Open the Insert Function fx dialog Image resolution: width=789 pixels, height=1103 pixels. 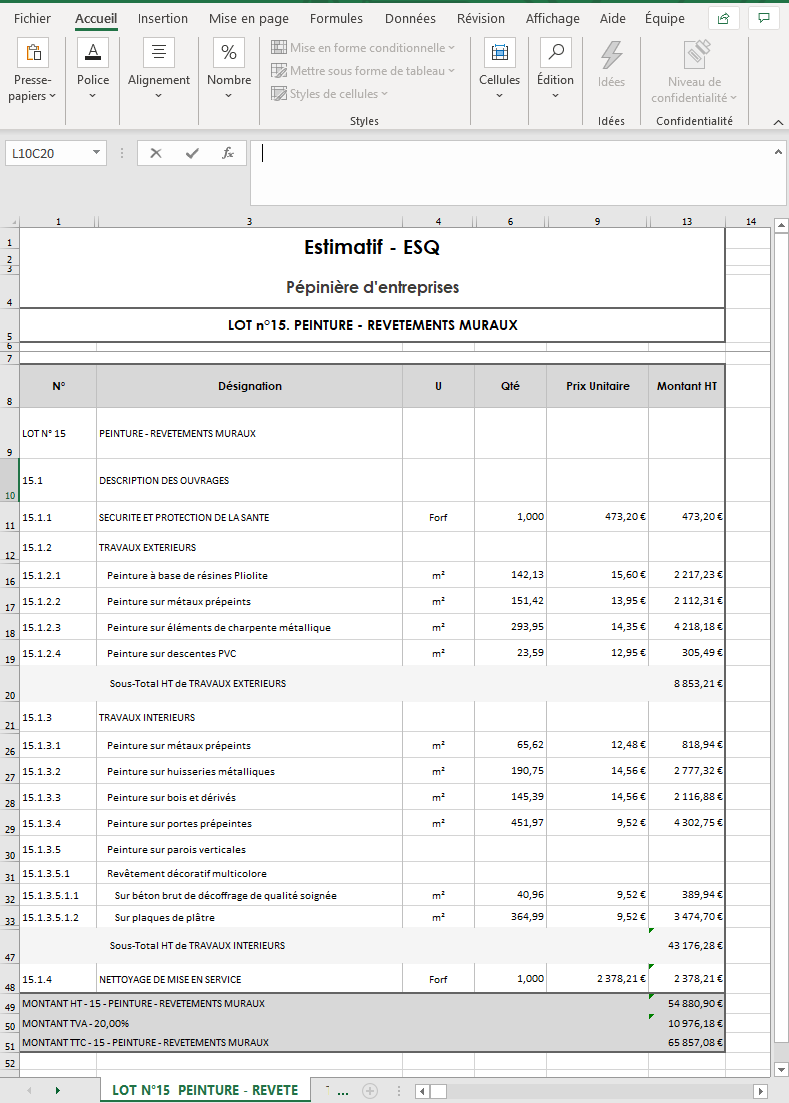(228, 153)
